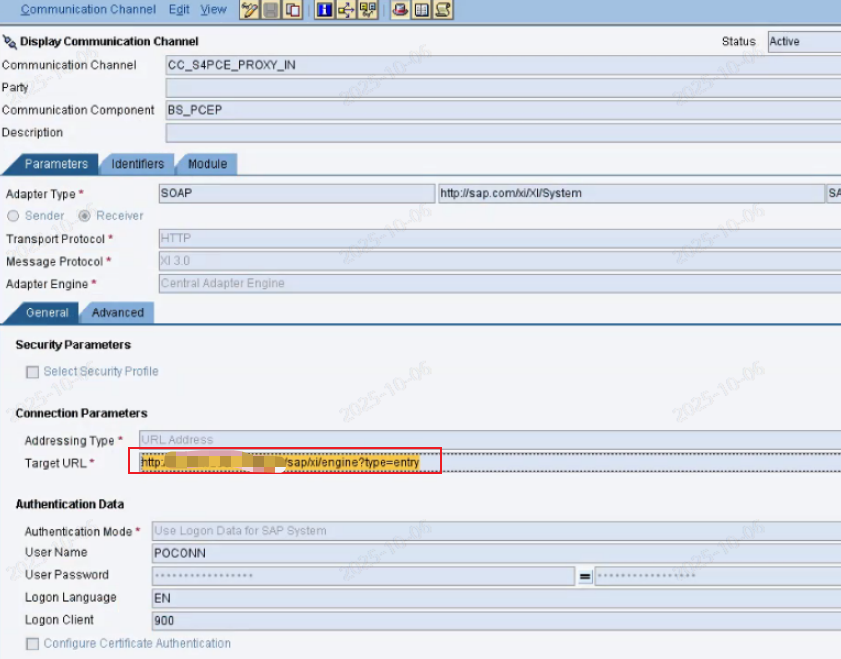Click the where-used arrows icon
The image size is (841, 659).
[346, 10]
